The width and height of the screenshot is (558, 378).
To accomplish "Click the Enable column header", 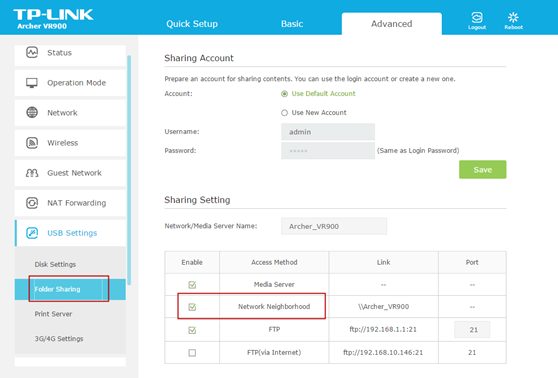I will click(x=192, y=262).
